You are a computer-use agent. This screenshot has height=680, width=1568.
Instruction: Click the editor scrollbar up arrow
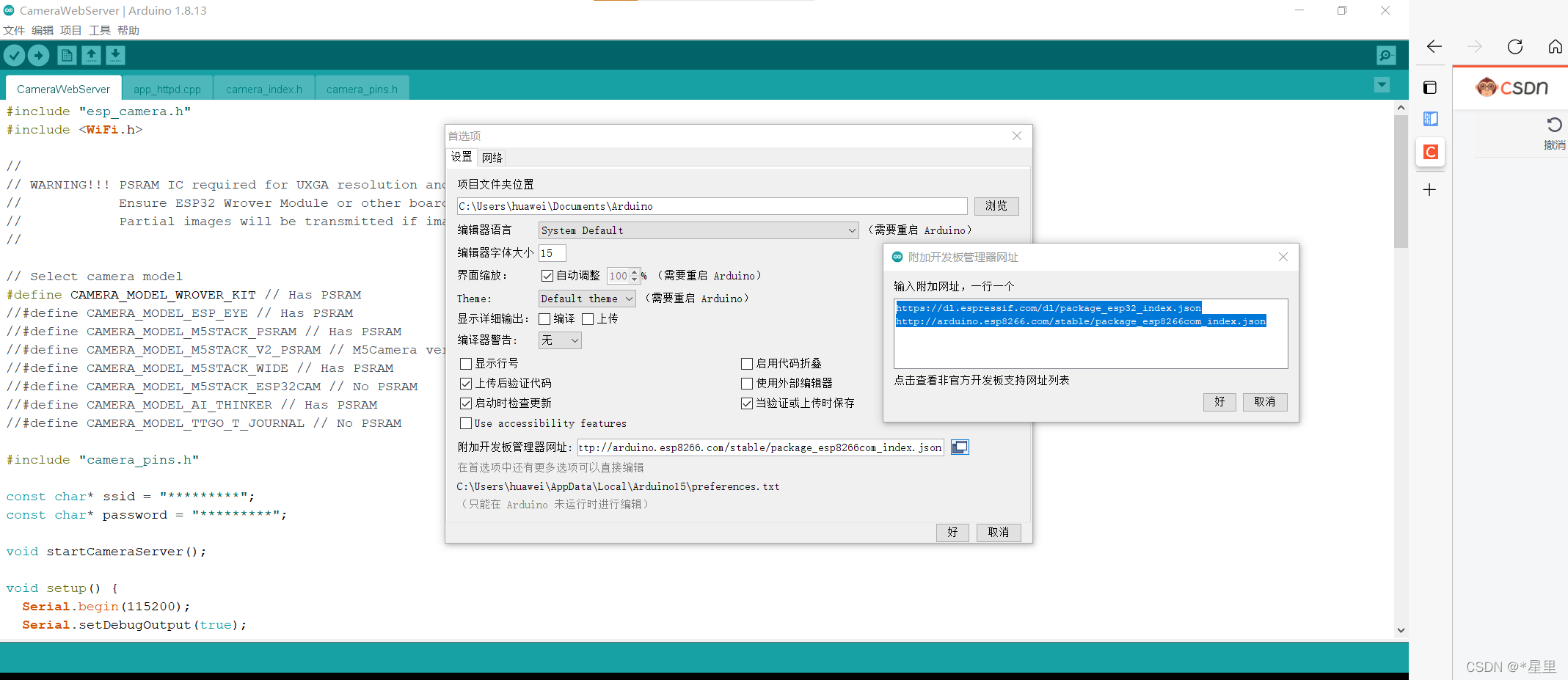(1401, 108)
